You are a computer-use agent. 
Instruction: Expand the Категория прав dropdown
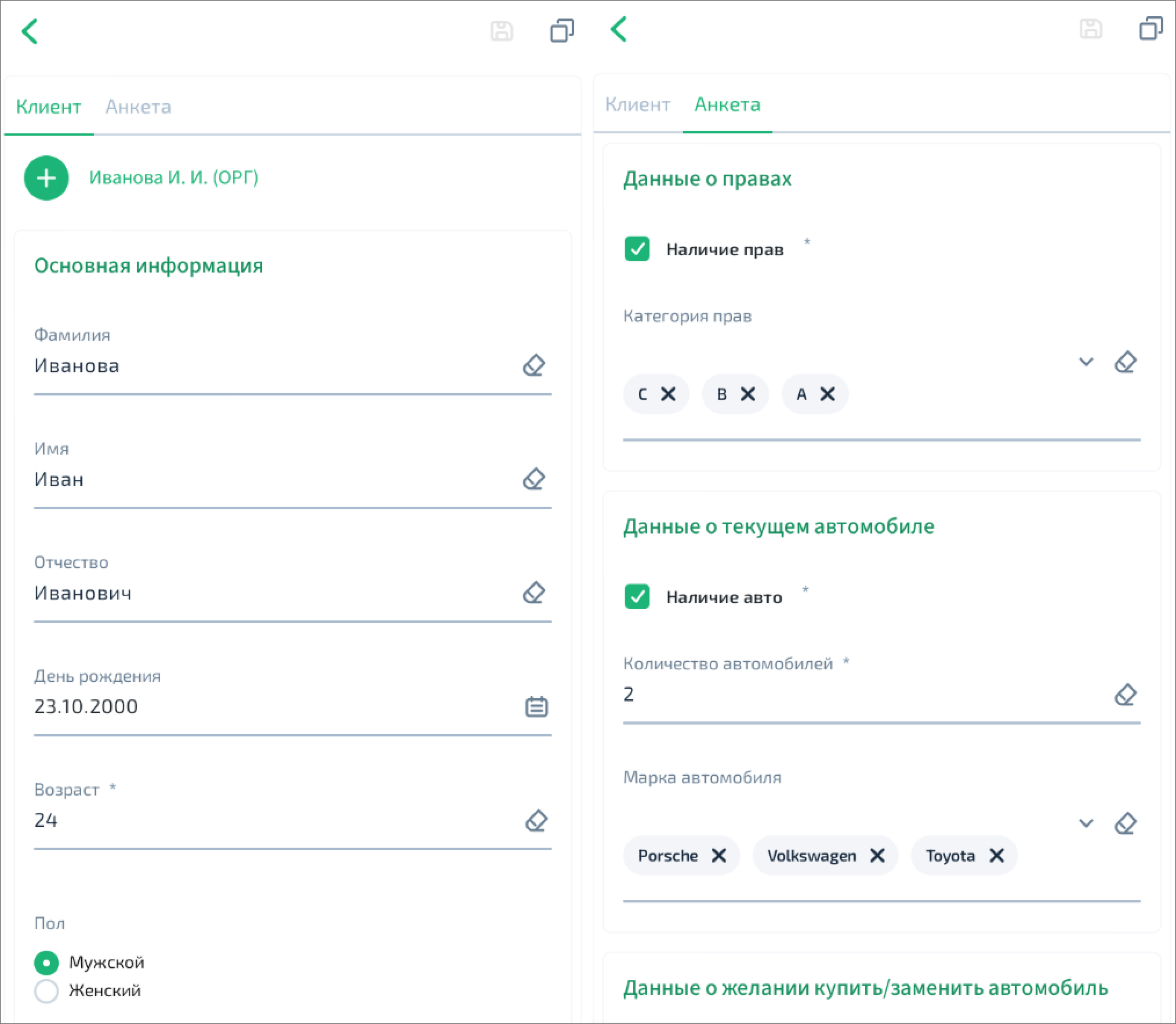1086,362
